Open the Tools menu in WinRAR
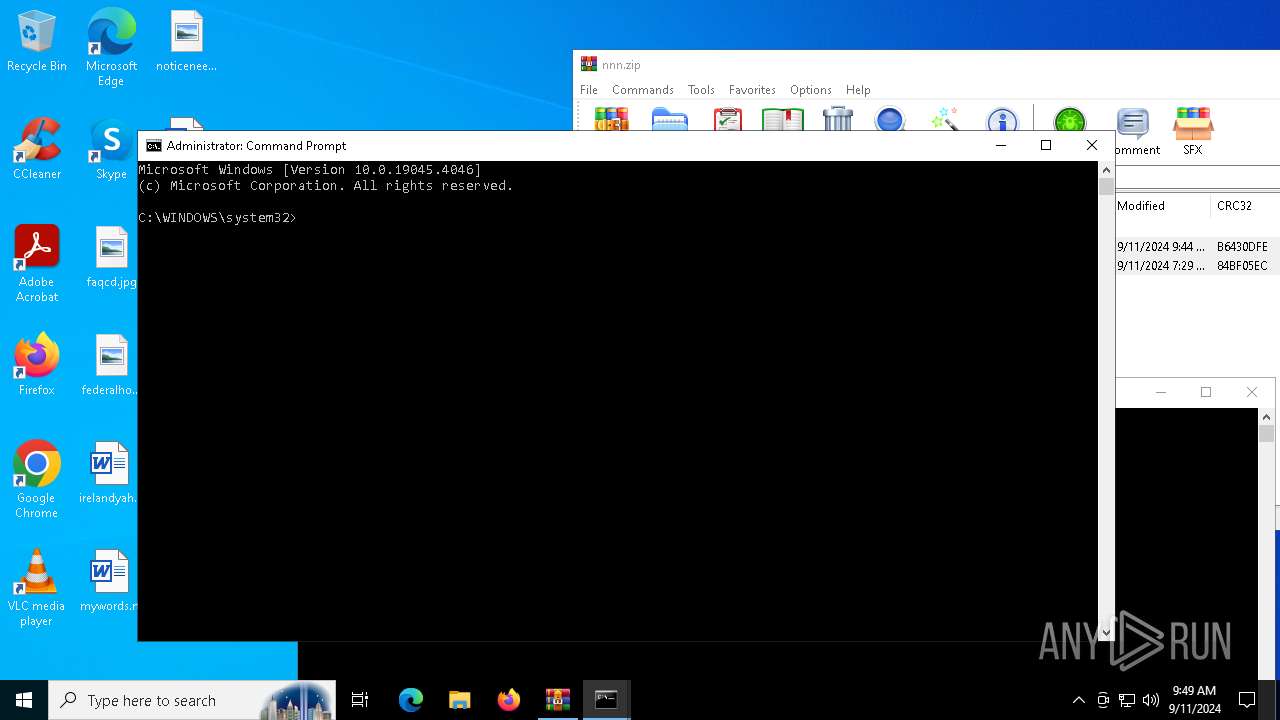Image resolution: width=1280 pixels, height=720 pixels. tap(701, 89)
